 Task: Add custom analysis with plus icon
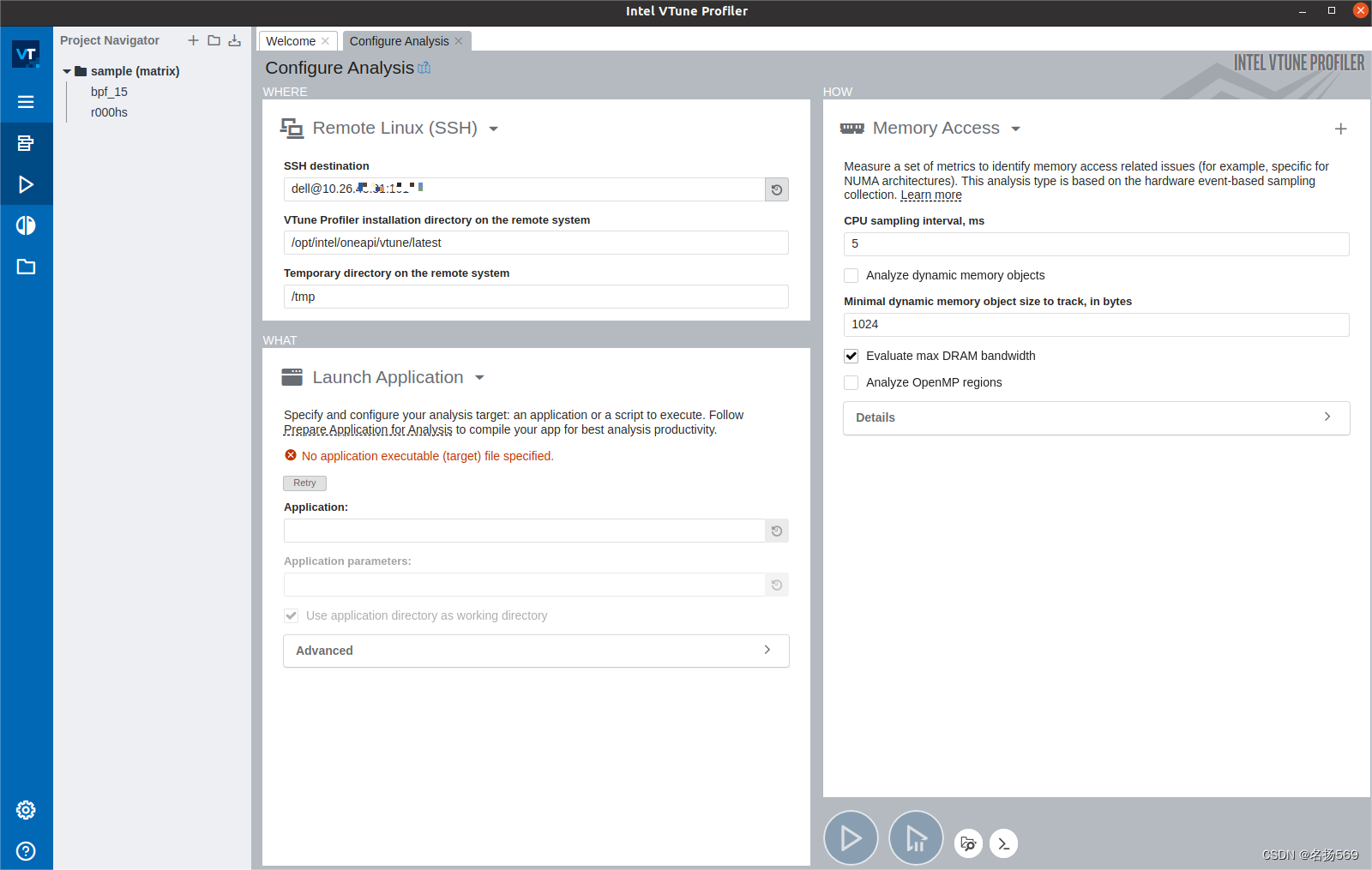click(x=1341, y=129)
